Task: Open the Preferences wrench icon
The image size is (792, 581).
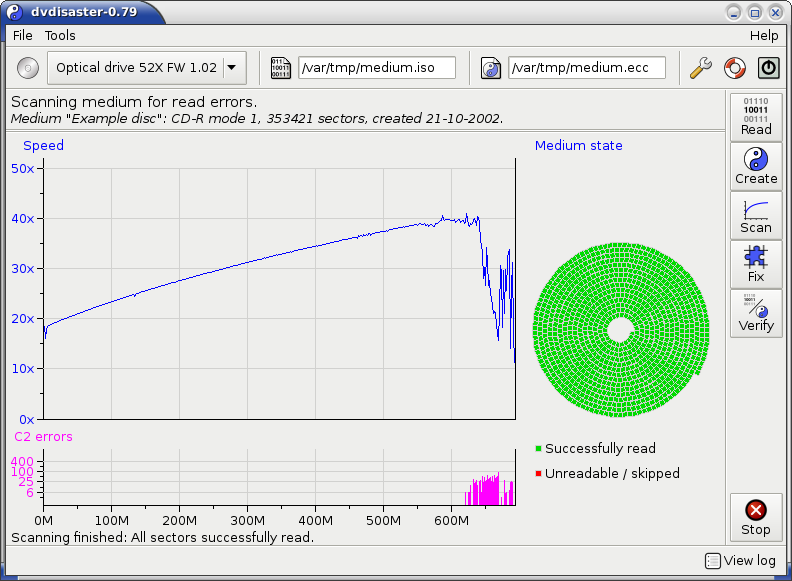Action: pyautogui.click(x=701, y=68)
